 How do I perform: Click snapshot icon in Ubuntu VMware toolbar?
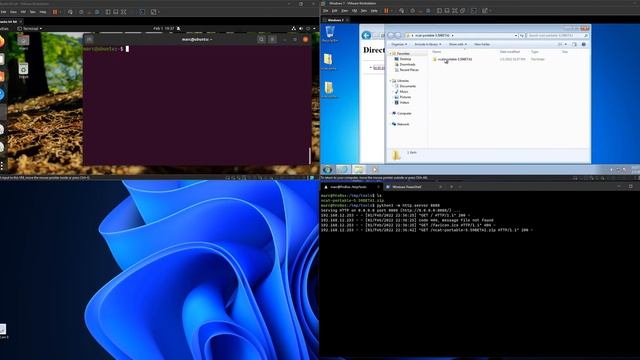81,12
